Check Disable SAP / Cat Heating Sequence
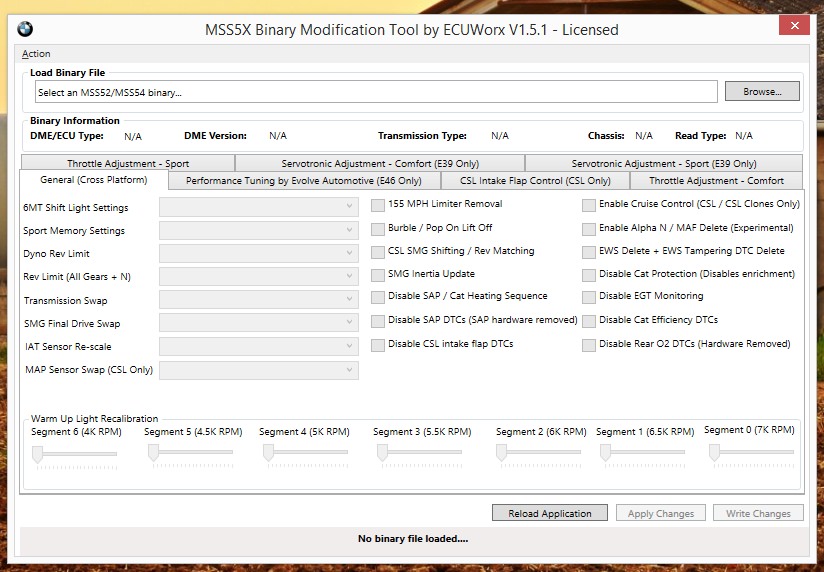This screenshot has width=824, height=572. (377, 297)
